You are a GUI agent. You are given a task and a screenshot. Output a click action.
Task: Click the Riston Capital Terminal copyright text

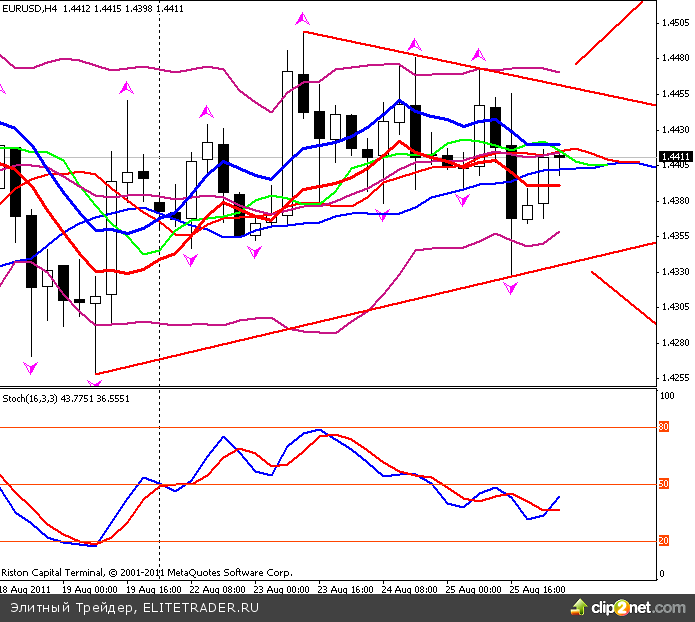146,573
